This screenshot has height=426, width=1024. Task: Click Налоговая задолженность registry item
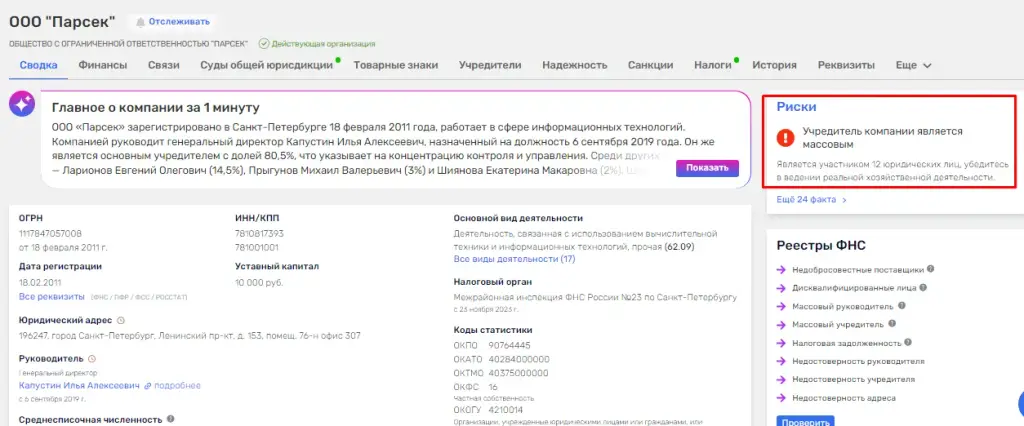click(x=846, y=343)
